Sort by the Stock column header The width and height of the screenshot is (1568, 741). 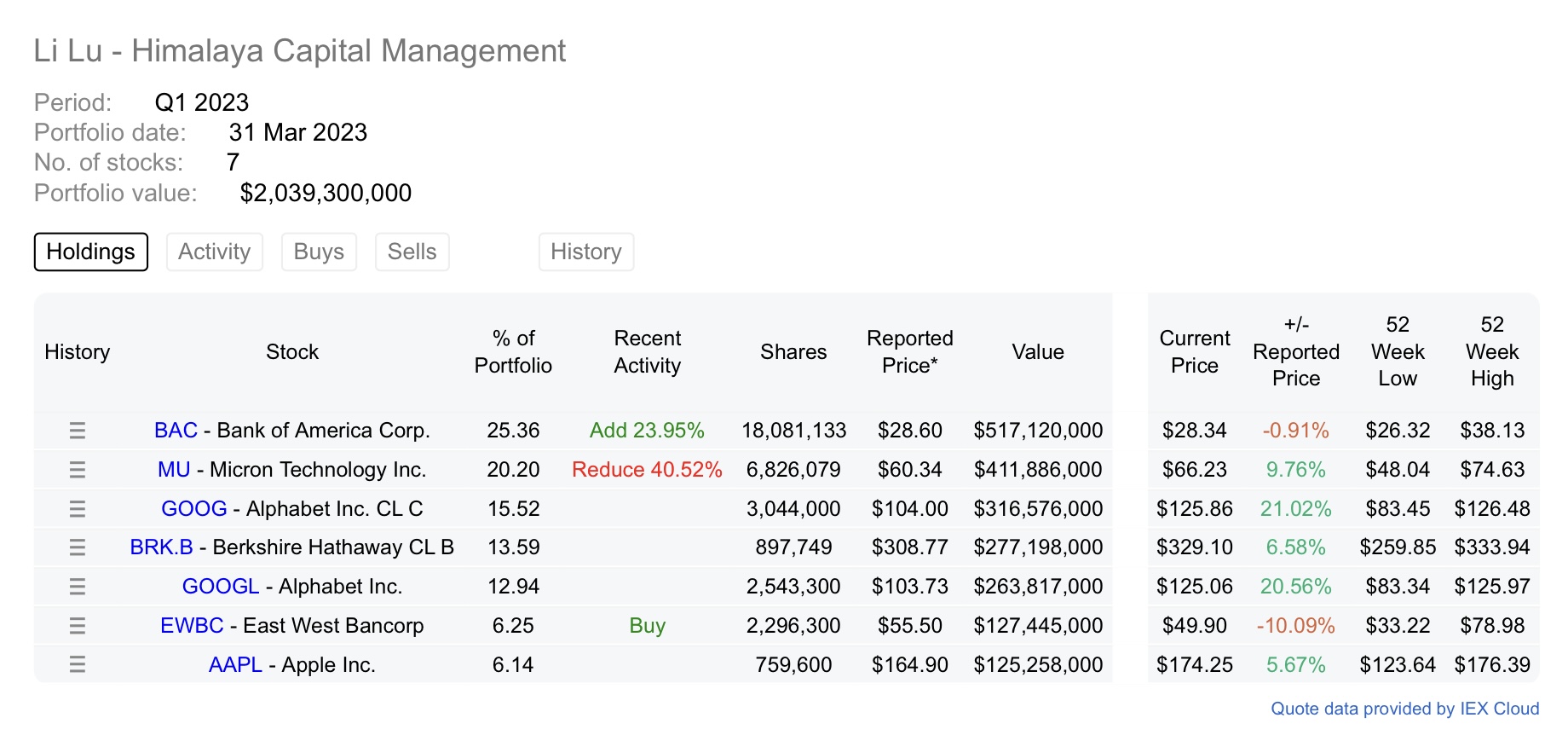(292, 352)
